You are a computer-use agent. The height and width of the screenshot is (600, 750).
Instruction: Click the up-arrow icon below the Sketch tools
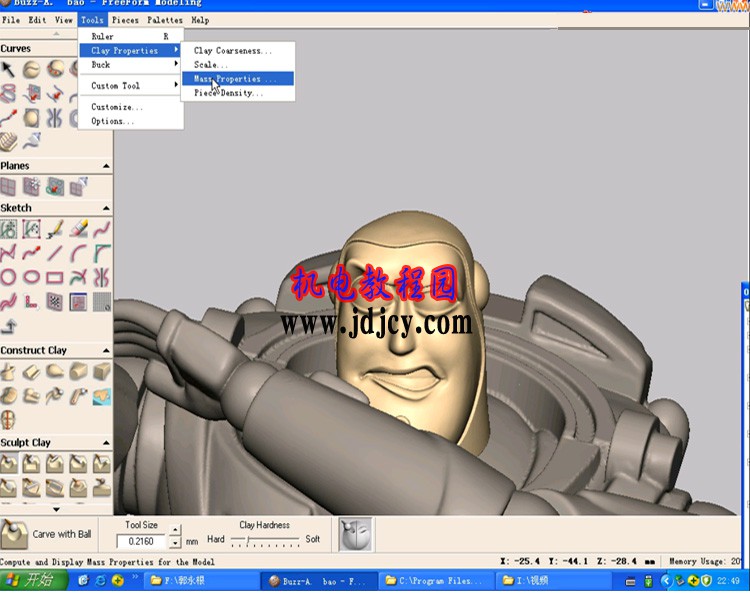(9, 326)
